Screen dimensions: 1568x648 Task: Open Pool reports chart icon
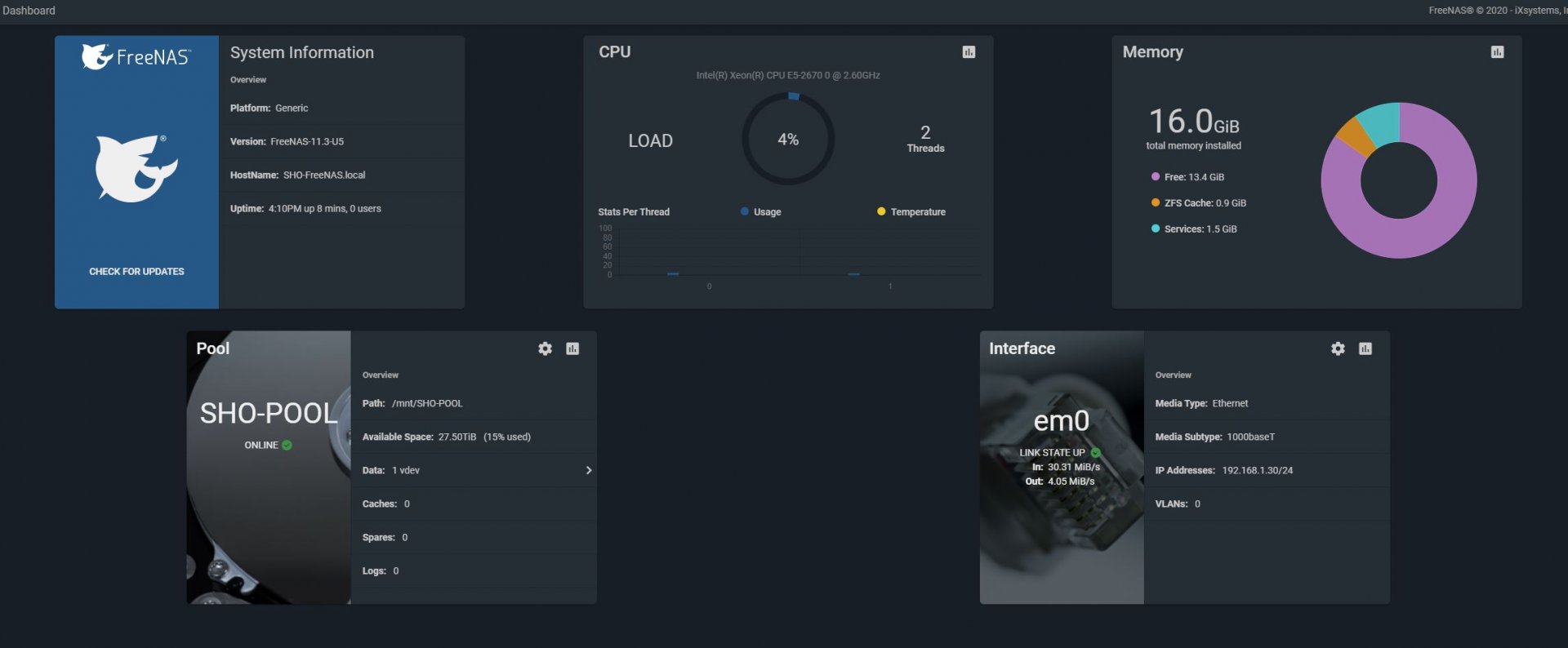point(572,348)
